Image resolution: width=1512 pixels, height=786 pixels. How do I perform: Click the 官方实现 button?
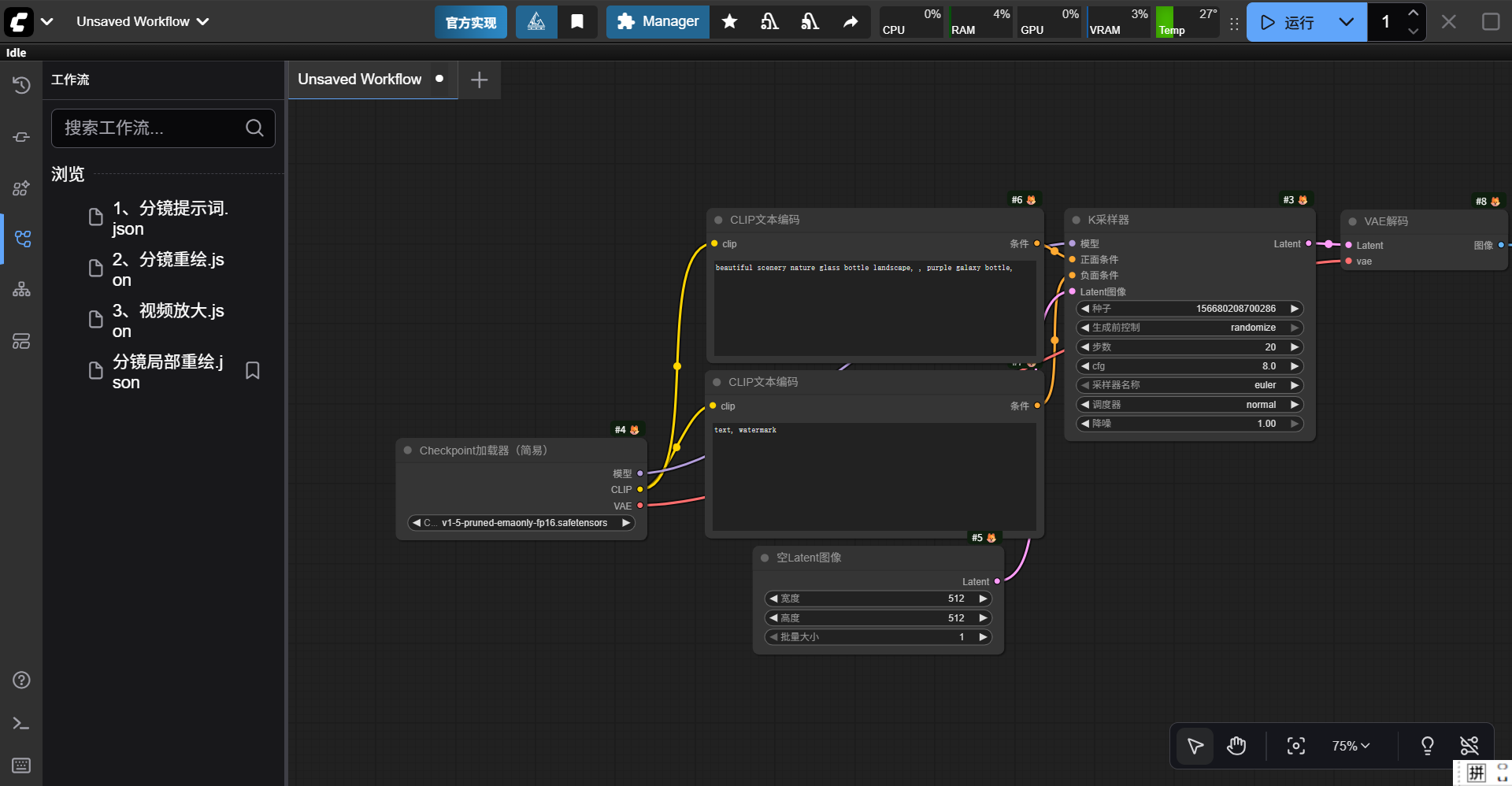pos(471,22)
